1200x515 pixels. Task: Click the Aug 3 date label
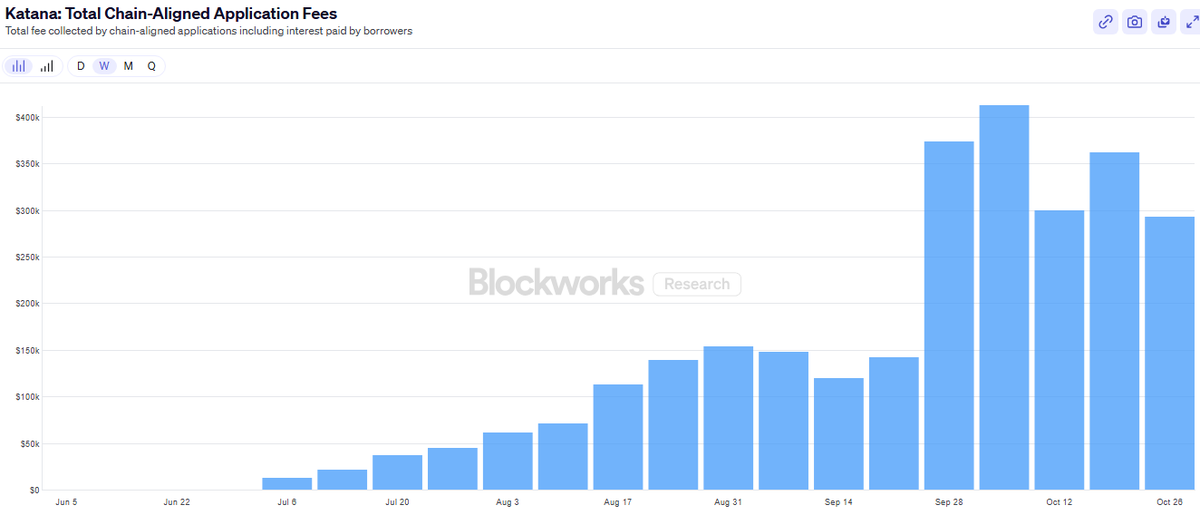click(x=508, y=502)
